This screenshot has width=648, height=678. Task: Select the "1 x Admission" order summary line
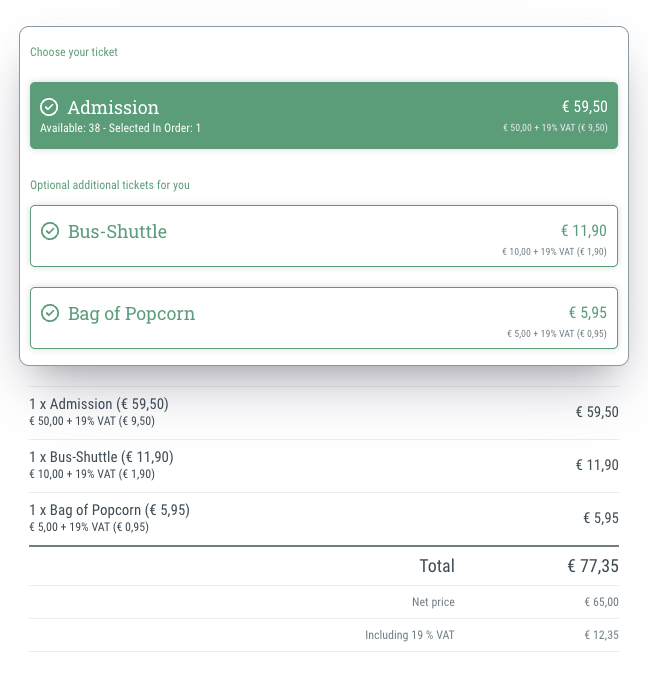(x=99, y=405)
